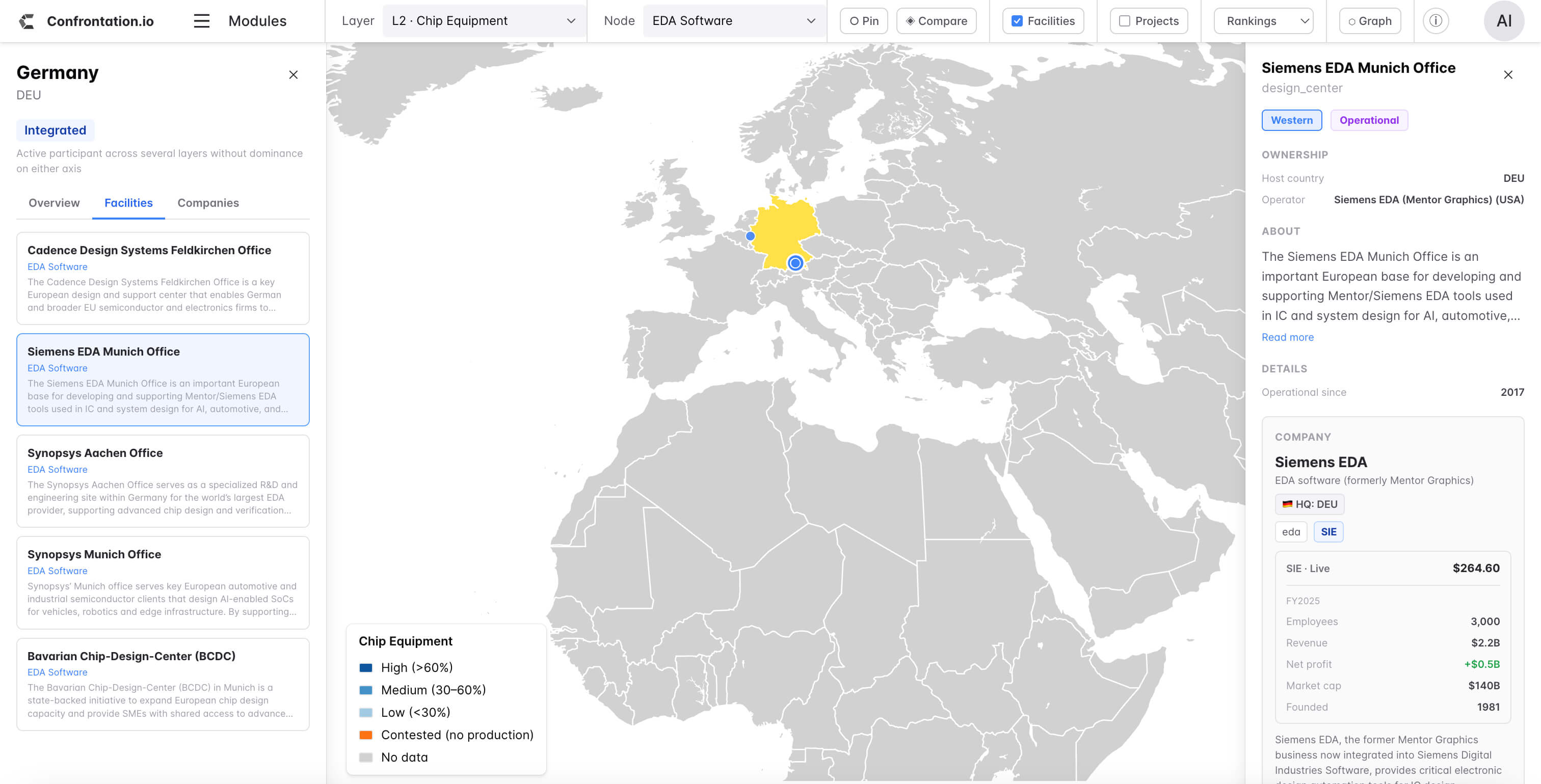
Task: Click the Integrated status badge
Action: click(55, 130)
